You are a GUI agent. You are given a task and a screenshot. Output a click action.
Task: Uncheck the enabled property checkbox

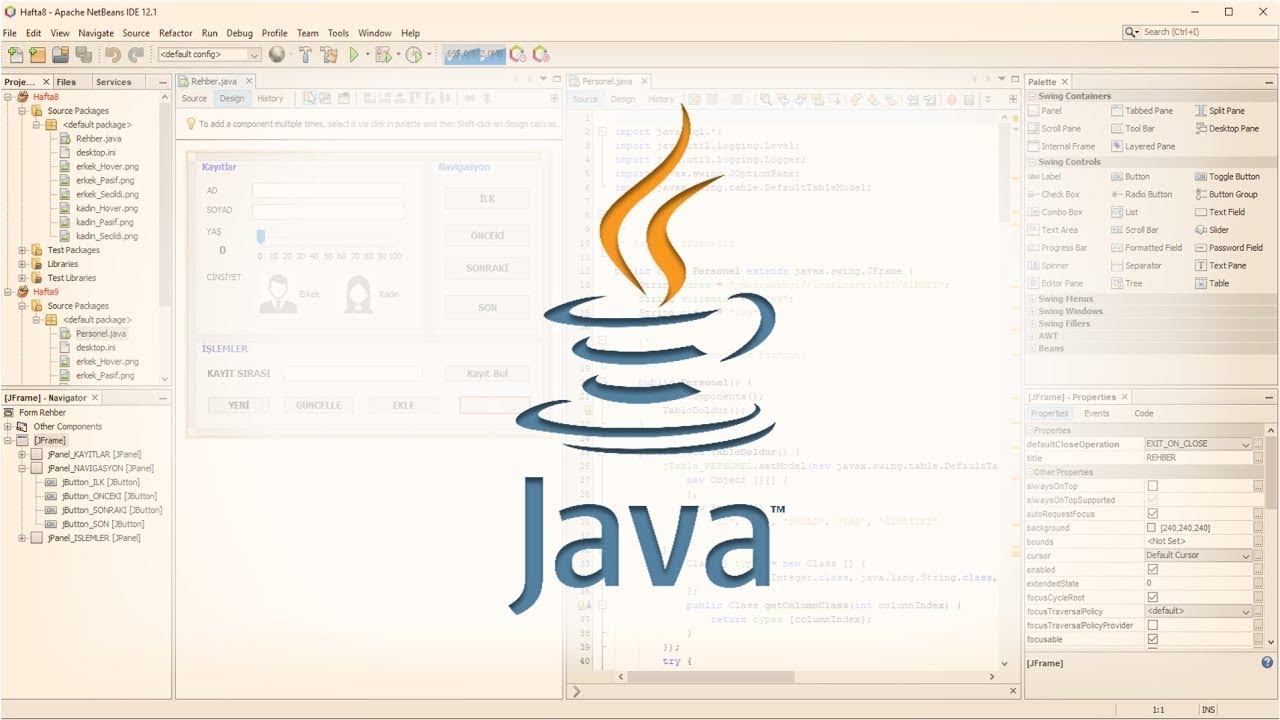tap(1152, 569)
